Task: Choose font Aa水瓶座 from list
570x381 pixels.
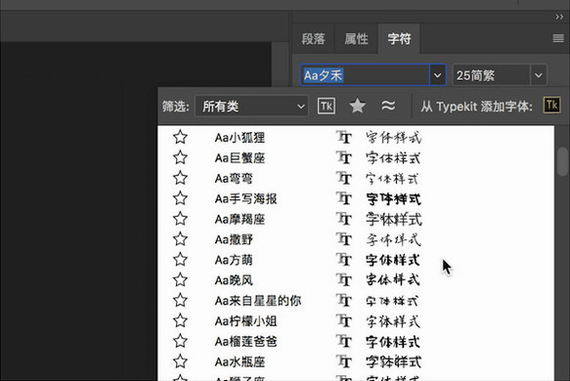Action: point(240,361)
